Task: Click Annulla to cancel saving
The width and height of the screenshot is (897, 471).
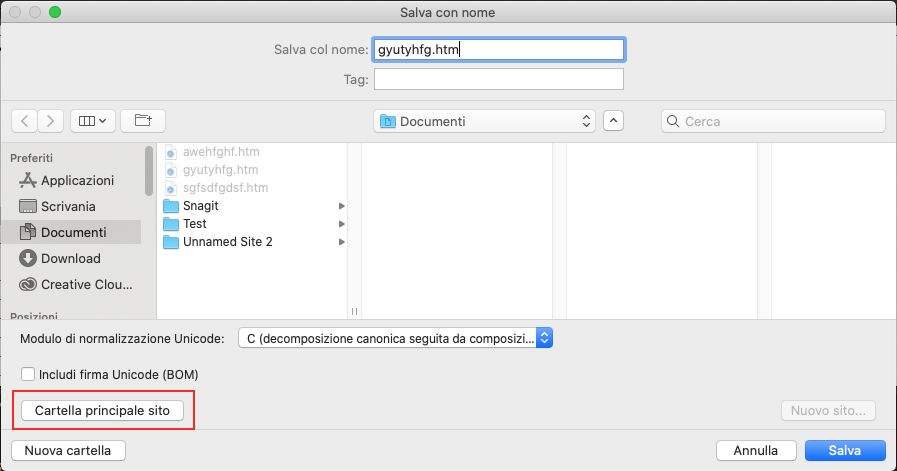Action: click(x=755, y=450)
